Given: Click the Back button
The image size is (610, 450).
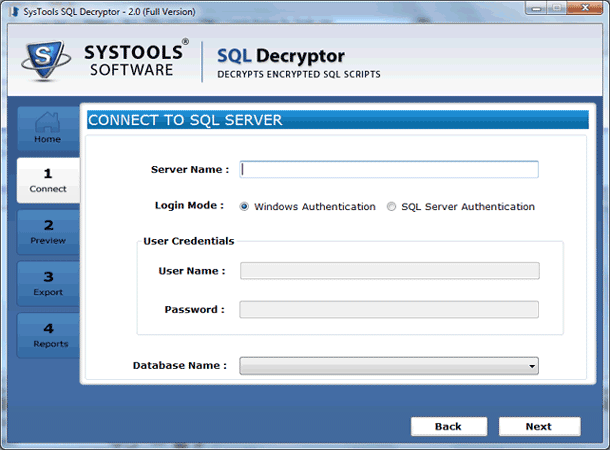Looking at the screenshot, I should point(449,427).
